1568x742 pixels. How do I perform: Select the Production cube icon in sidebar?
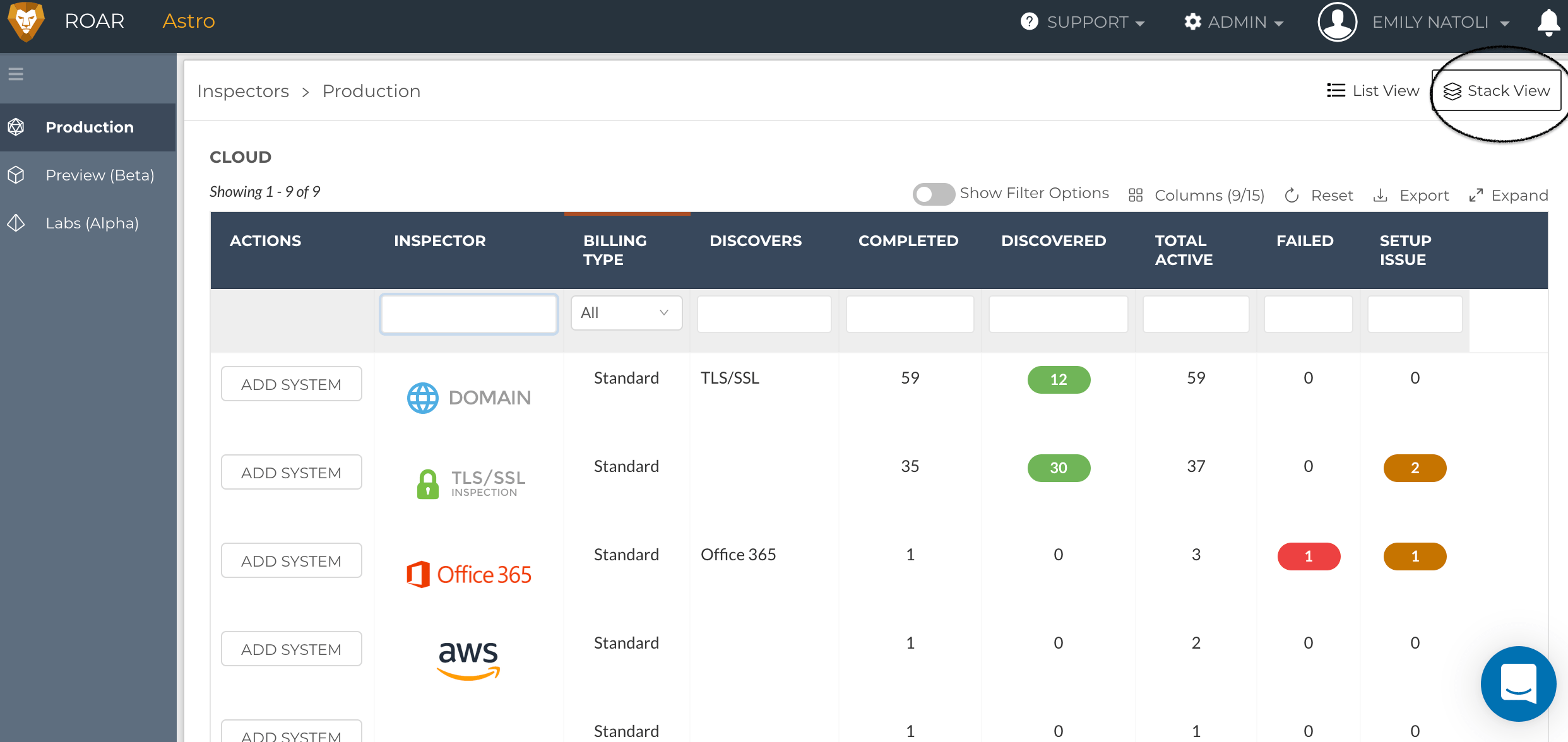(x=15, y=127)
